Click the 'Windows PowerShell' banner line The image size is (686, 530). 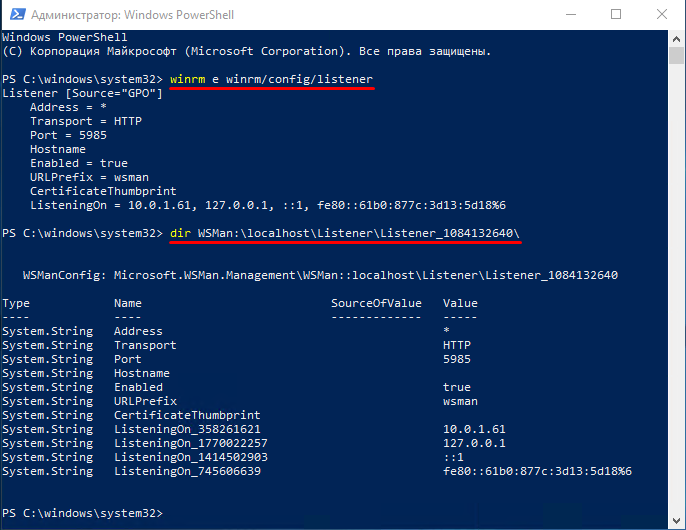(x=65, y=37)
